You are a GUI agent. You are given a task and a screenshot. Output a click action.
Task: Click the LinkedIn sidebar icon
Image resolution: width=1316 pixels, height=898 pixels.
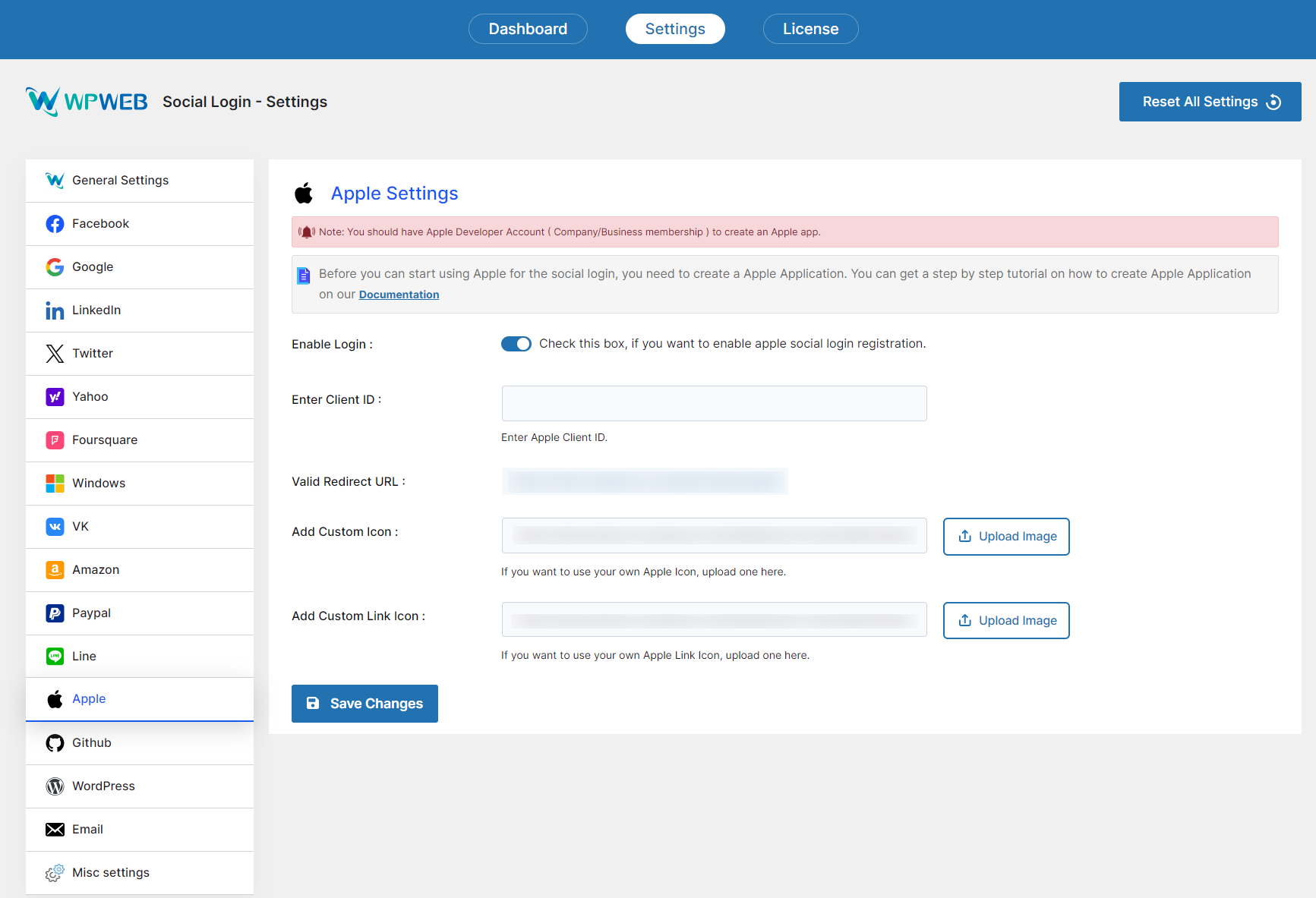[55, 310]
